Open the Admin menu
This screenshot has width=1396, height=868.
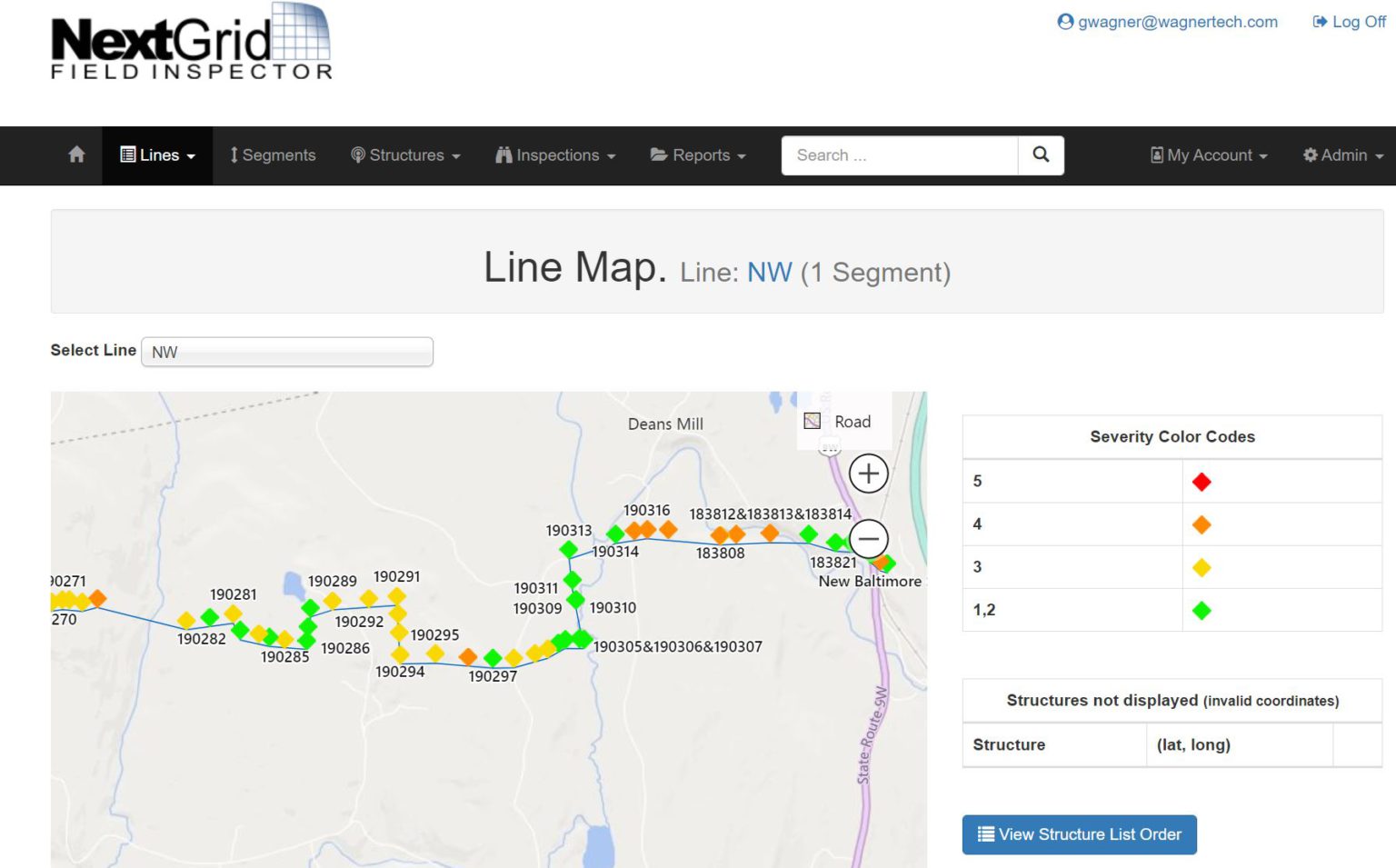1342,155
